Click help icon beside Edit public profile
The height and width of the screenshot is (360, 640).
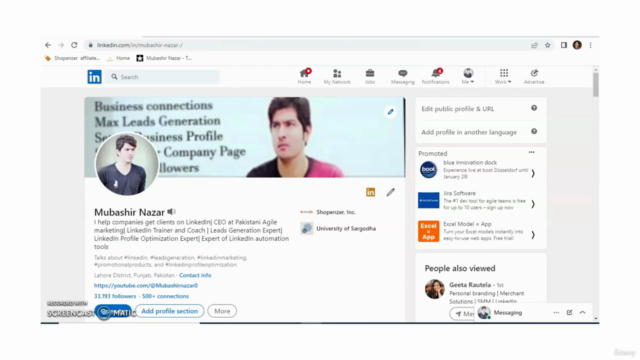point(534,108)
